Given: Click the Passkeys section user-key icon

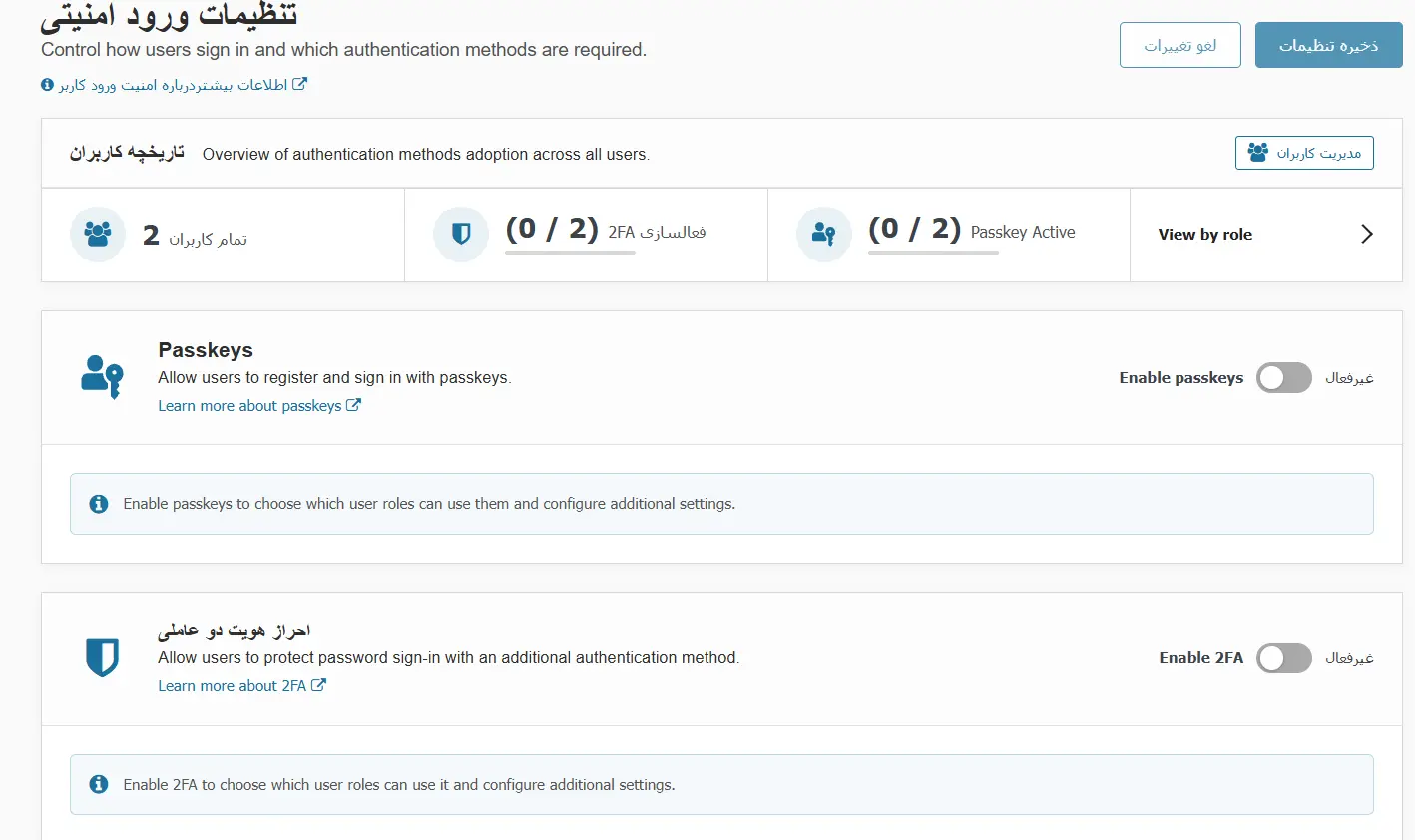Looking at the screenshot, I should [x=102, y=377].
